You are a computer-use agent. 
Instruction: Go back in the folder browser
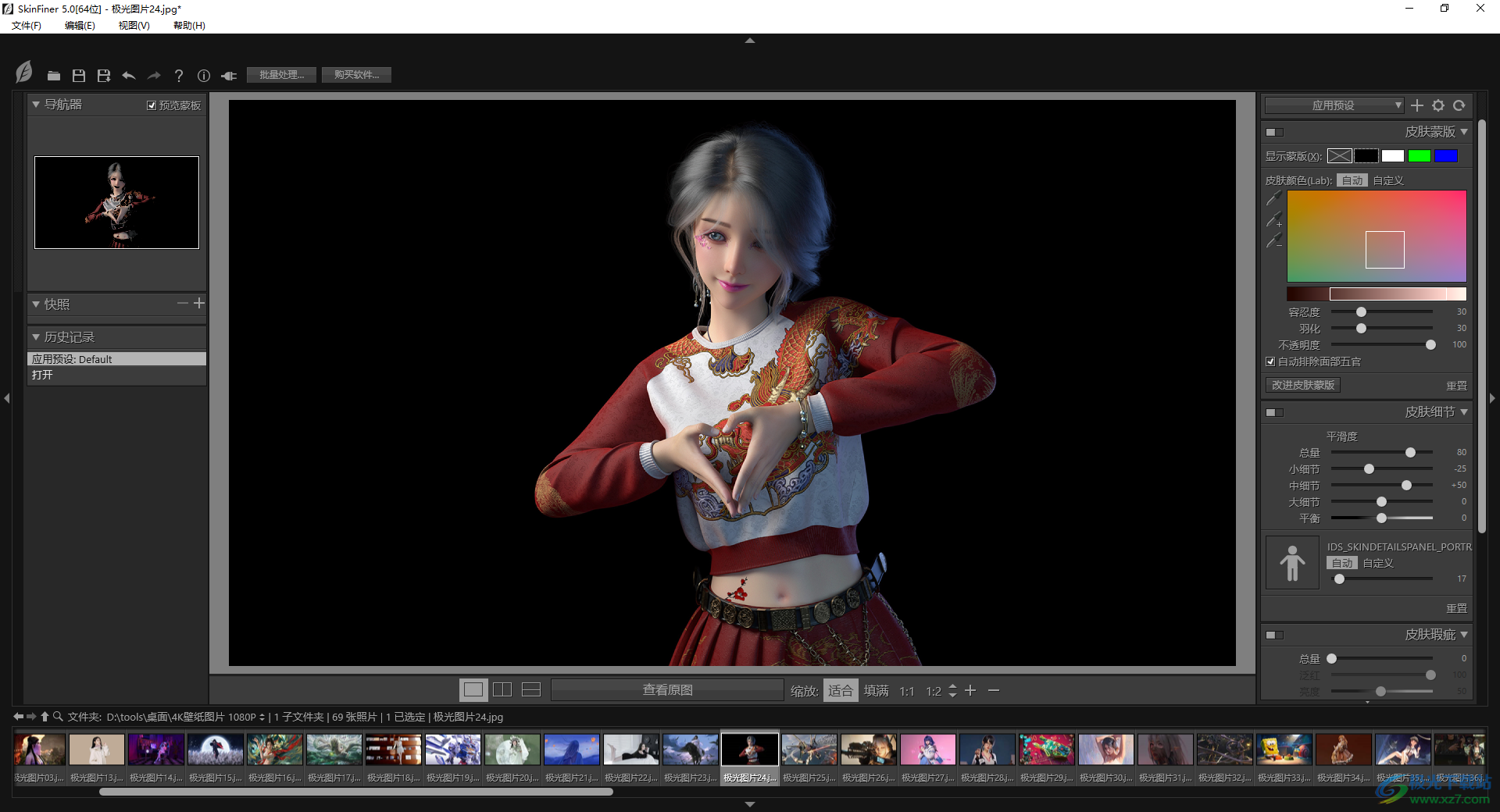pos(19,716)
